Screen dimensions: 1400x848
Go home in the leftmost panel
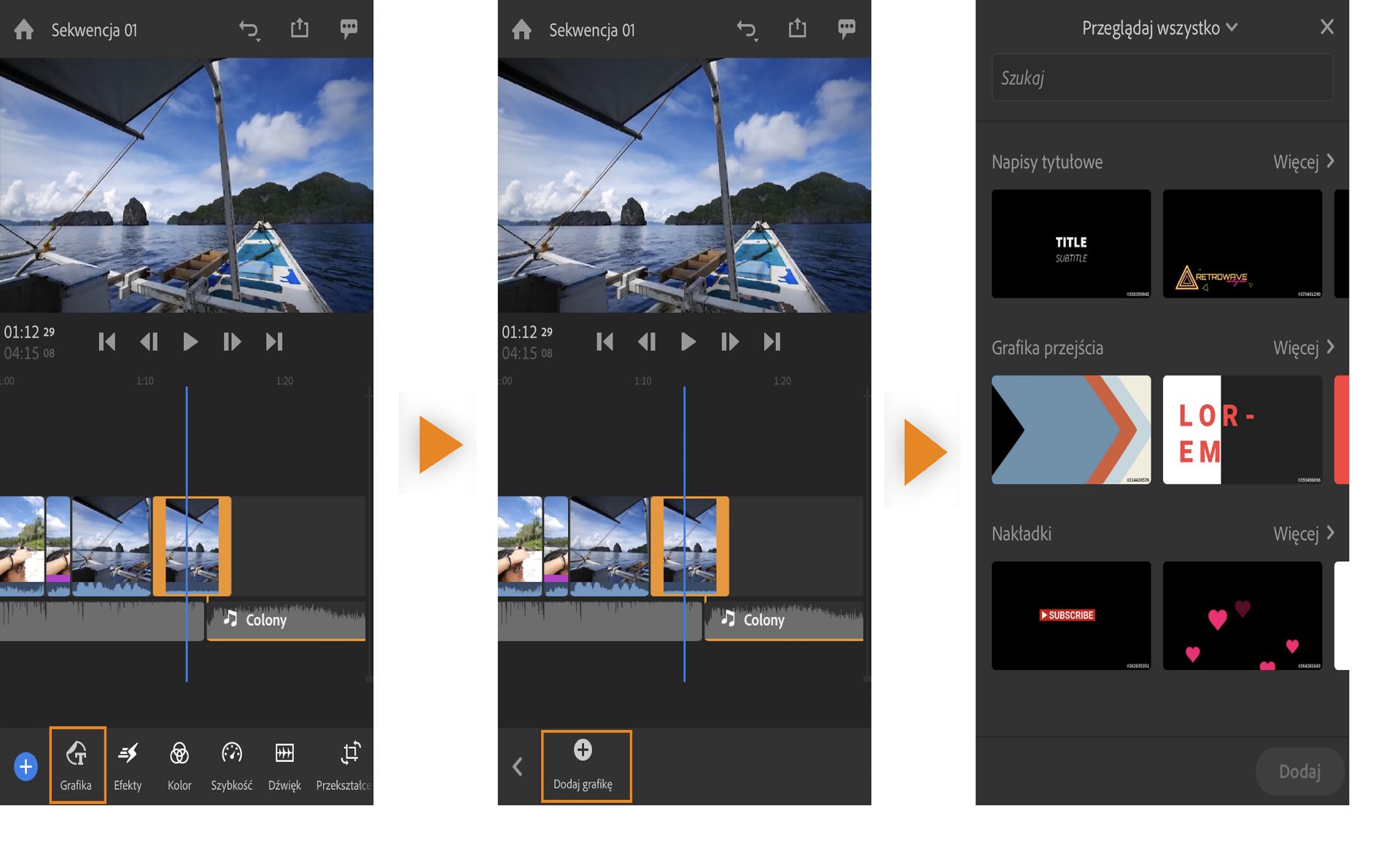[x=24, y=30]
